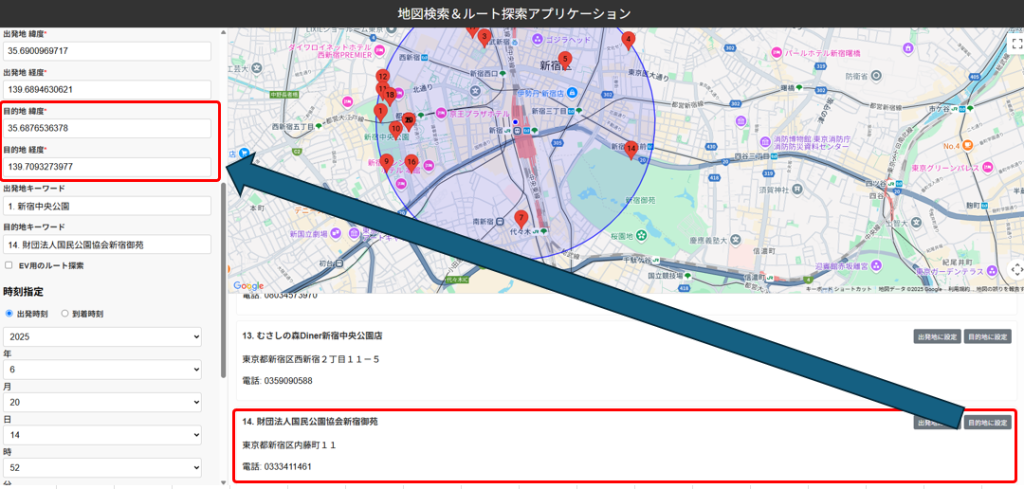The image size is (1024, 489).
Task: Click map marker number 16
Action: pyautogui.click(x=411, y=163)
